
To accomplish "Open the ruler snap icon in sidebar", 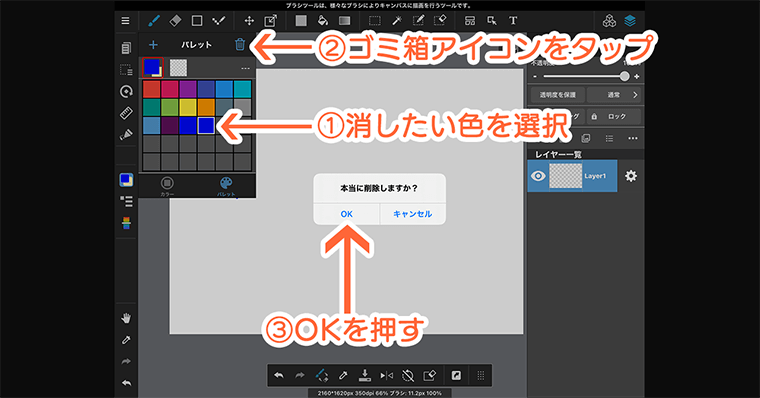I will coord(126,113).
